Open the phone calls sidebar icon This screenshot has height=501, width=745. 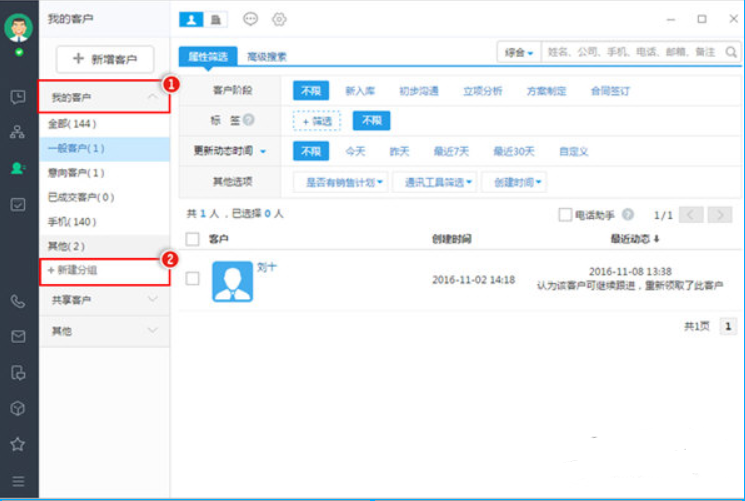[18, 301]
